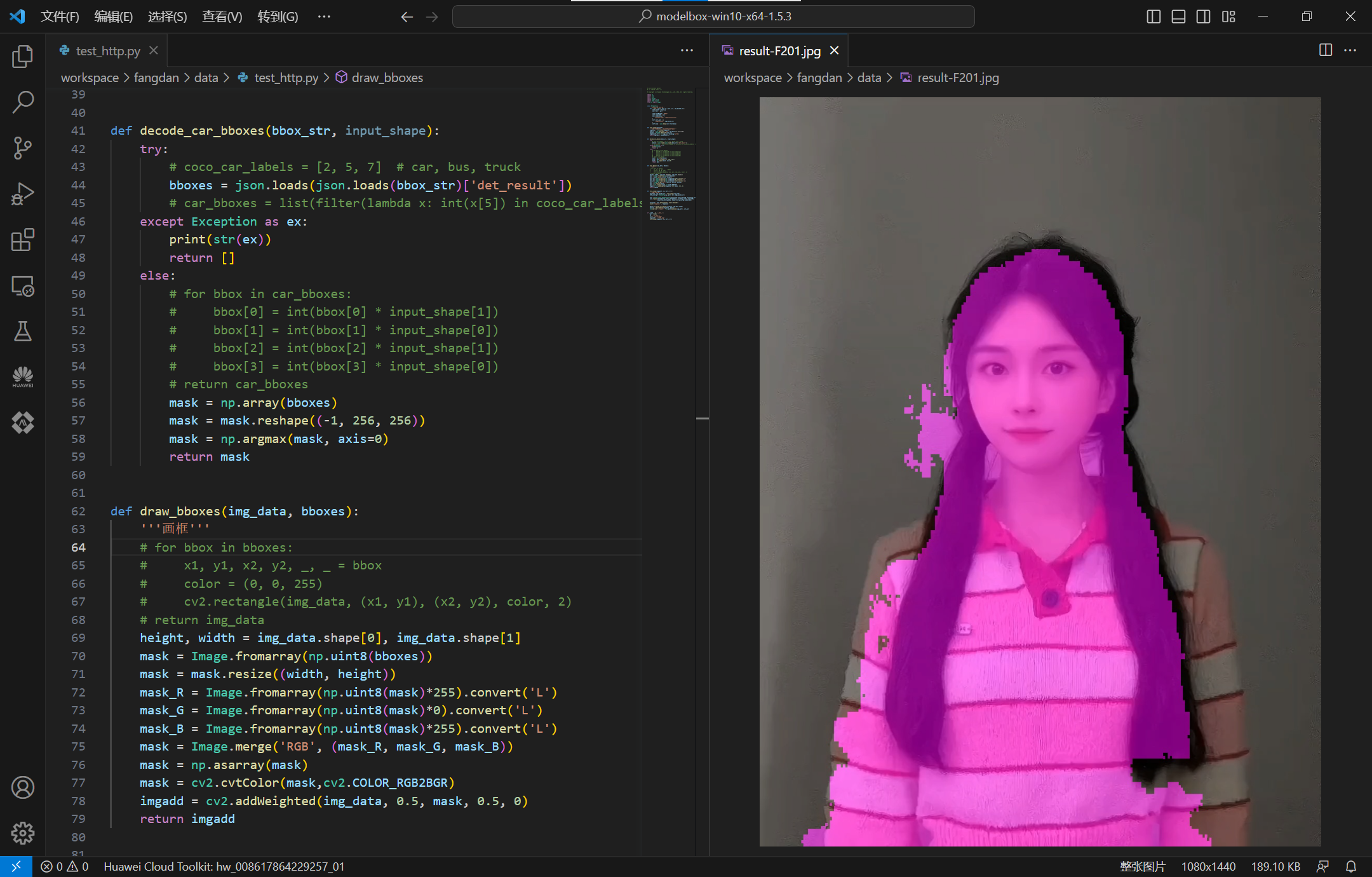Open overflow menu in title menu bar
This screenshot has height=877, width=1372.
point(324,17)
